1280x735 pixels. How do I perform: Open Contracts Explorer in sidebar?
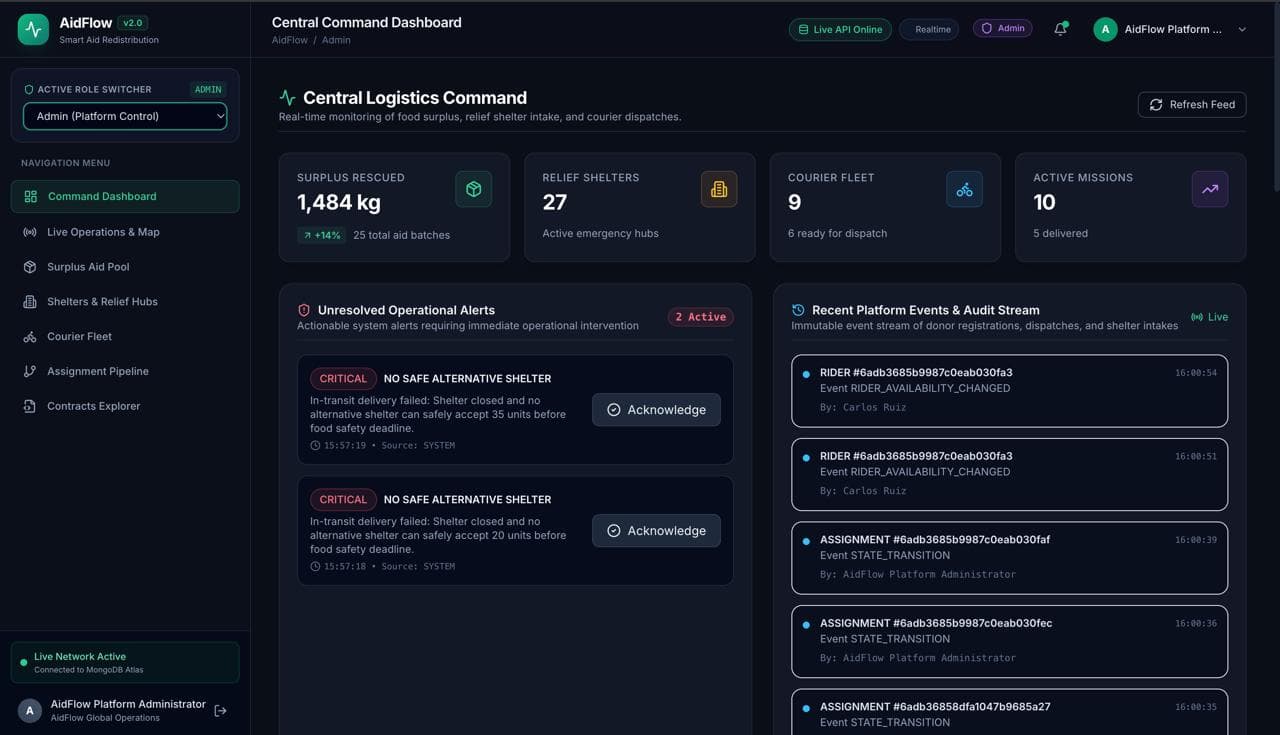tap(125, 406)
